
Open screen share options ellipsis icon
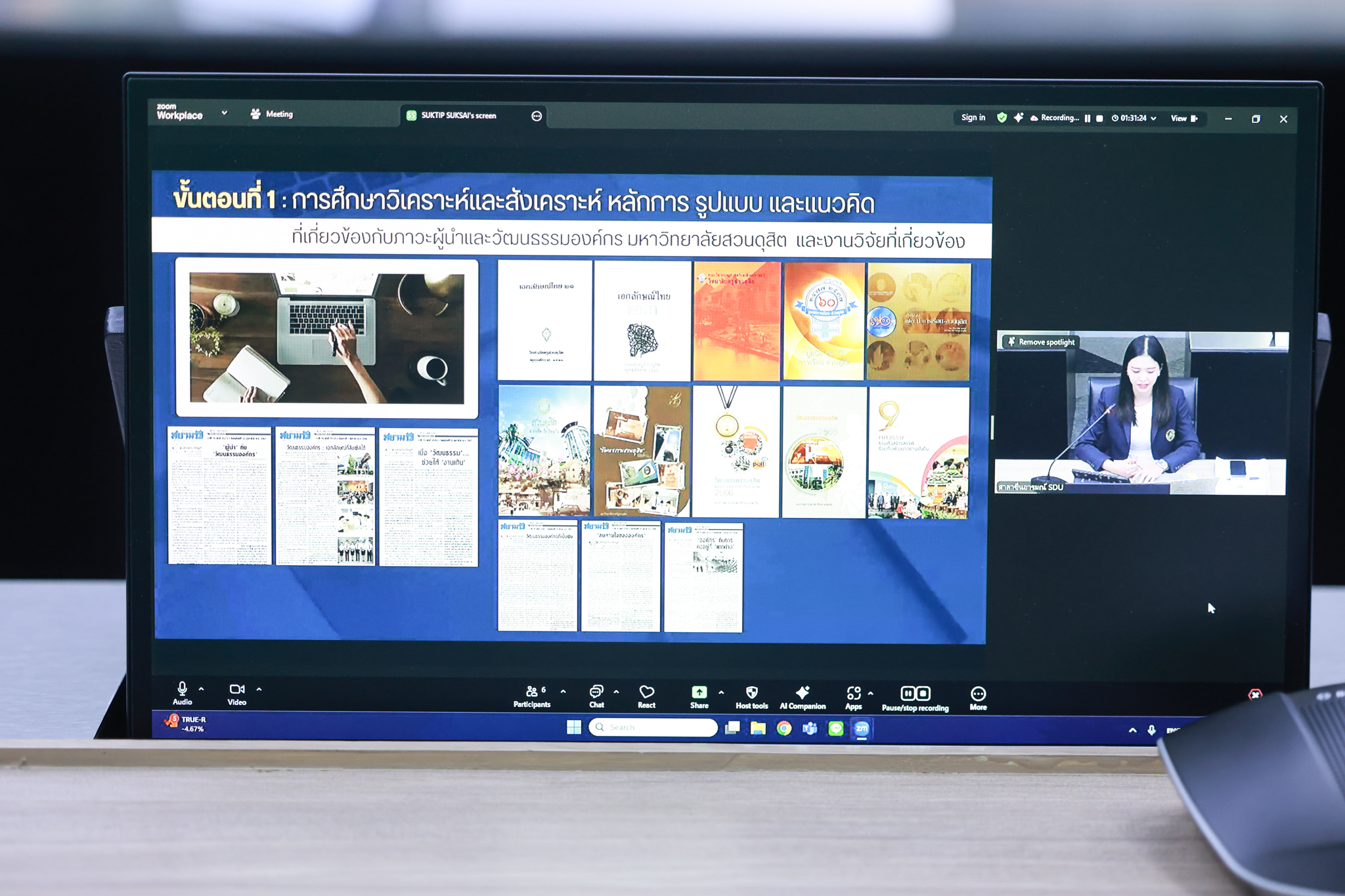(x=537, y=116)
